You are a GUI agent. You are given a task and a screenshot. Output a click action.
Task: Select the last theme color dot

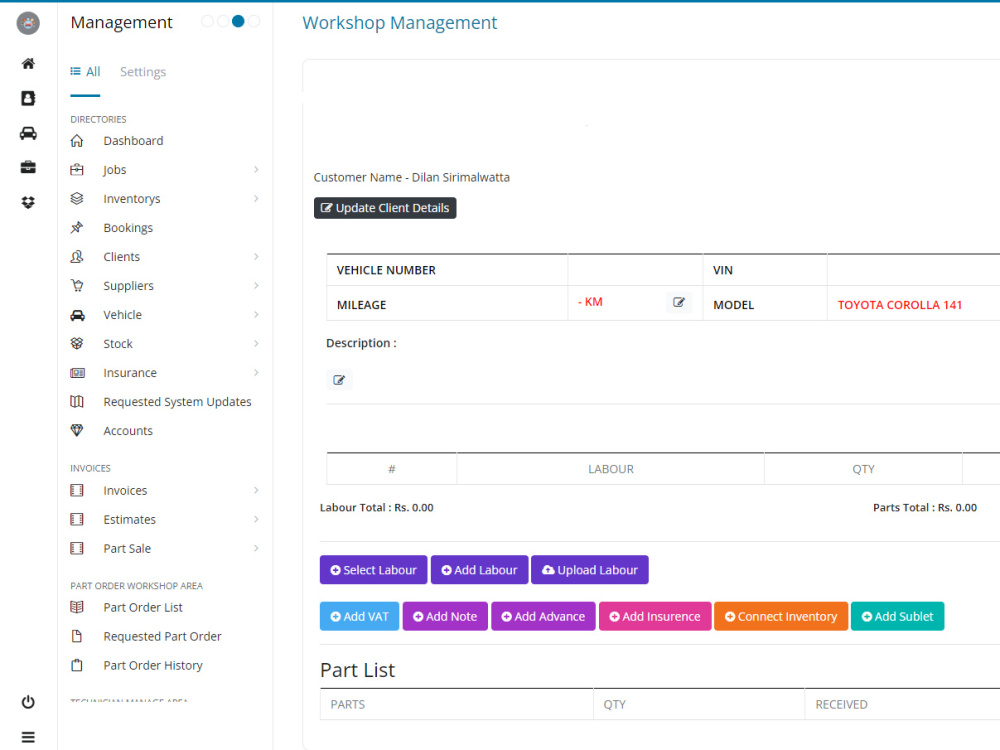pyautogui.click(x=254, y=21)
